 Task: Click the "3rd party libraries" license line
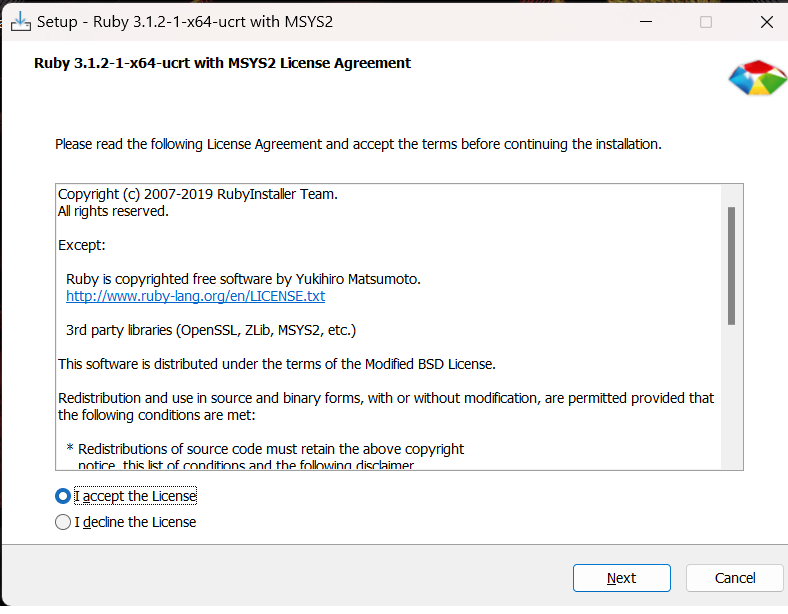pyautogui.click(x=211, y=329)
